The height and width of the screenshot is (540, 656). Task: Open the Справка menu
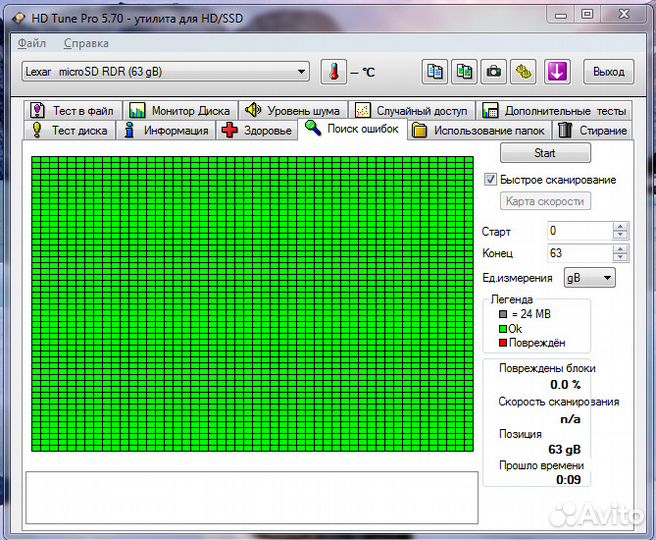[86, 44]
